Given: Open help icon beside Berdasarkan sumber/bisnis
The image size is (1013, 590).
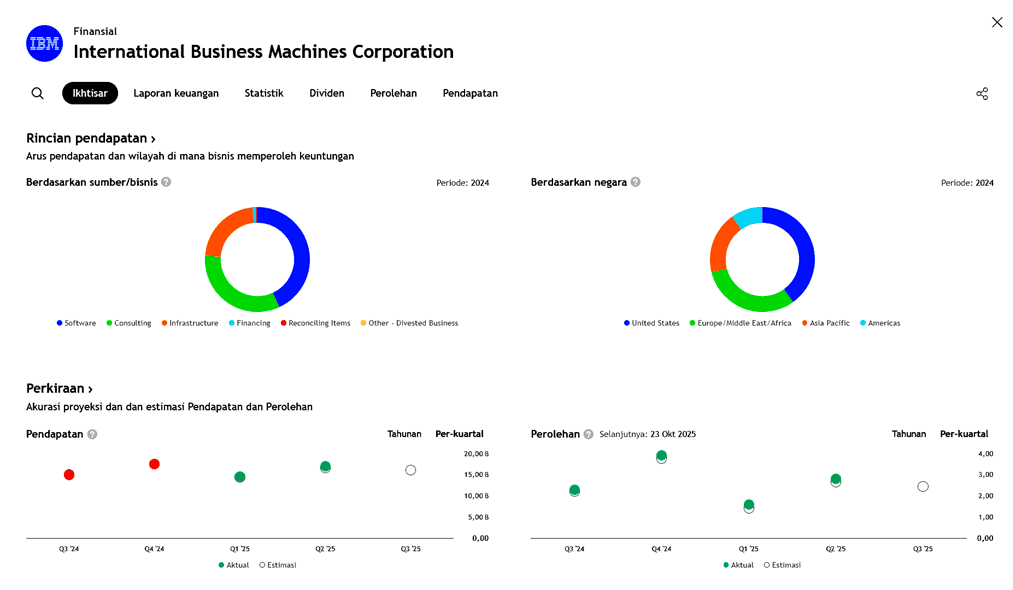Looking at the screenshot, I should tap(166, 182).
